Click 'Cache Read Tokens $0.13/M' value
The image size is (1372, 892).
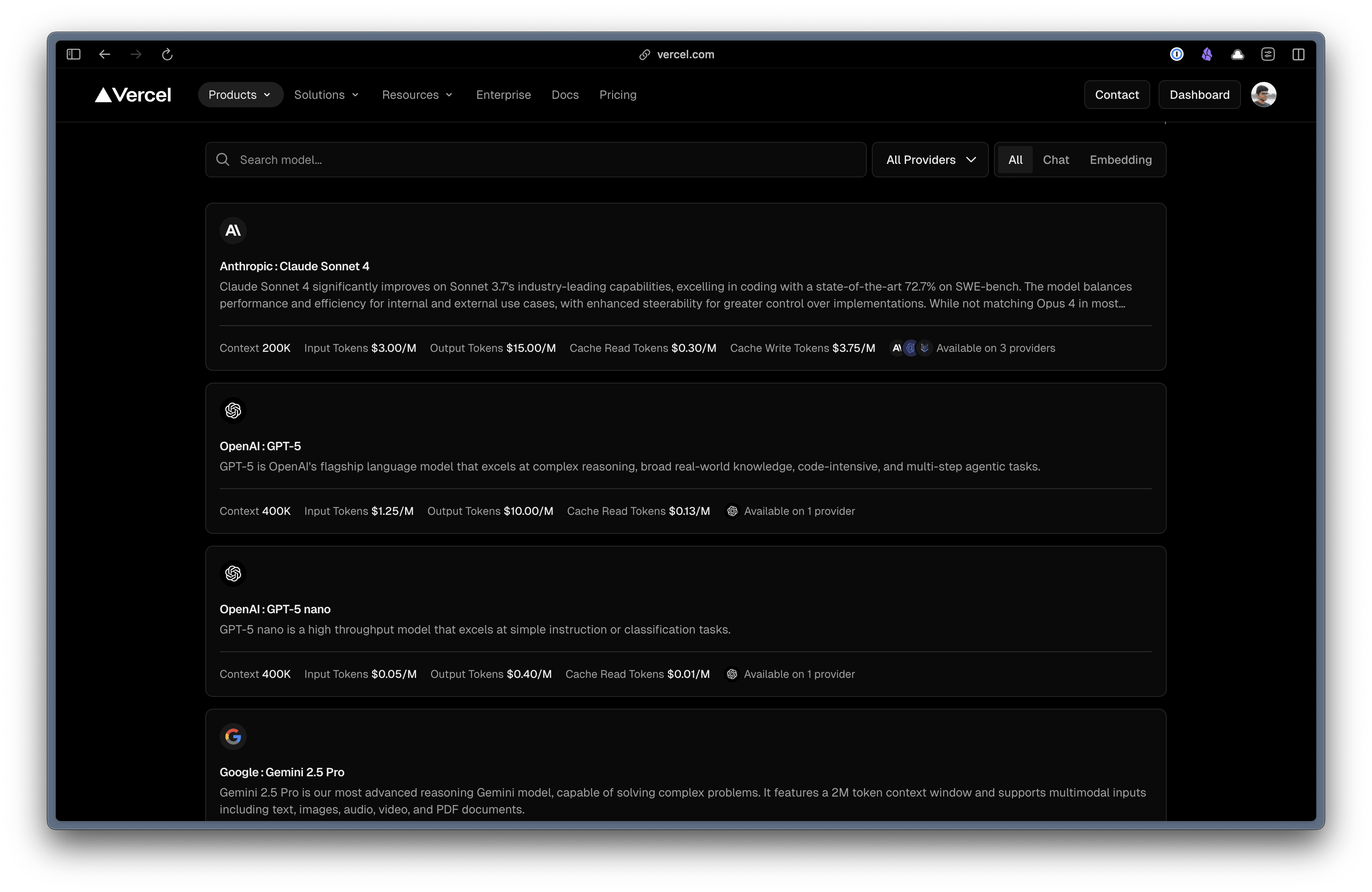638,511
